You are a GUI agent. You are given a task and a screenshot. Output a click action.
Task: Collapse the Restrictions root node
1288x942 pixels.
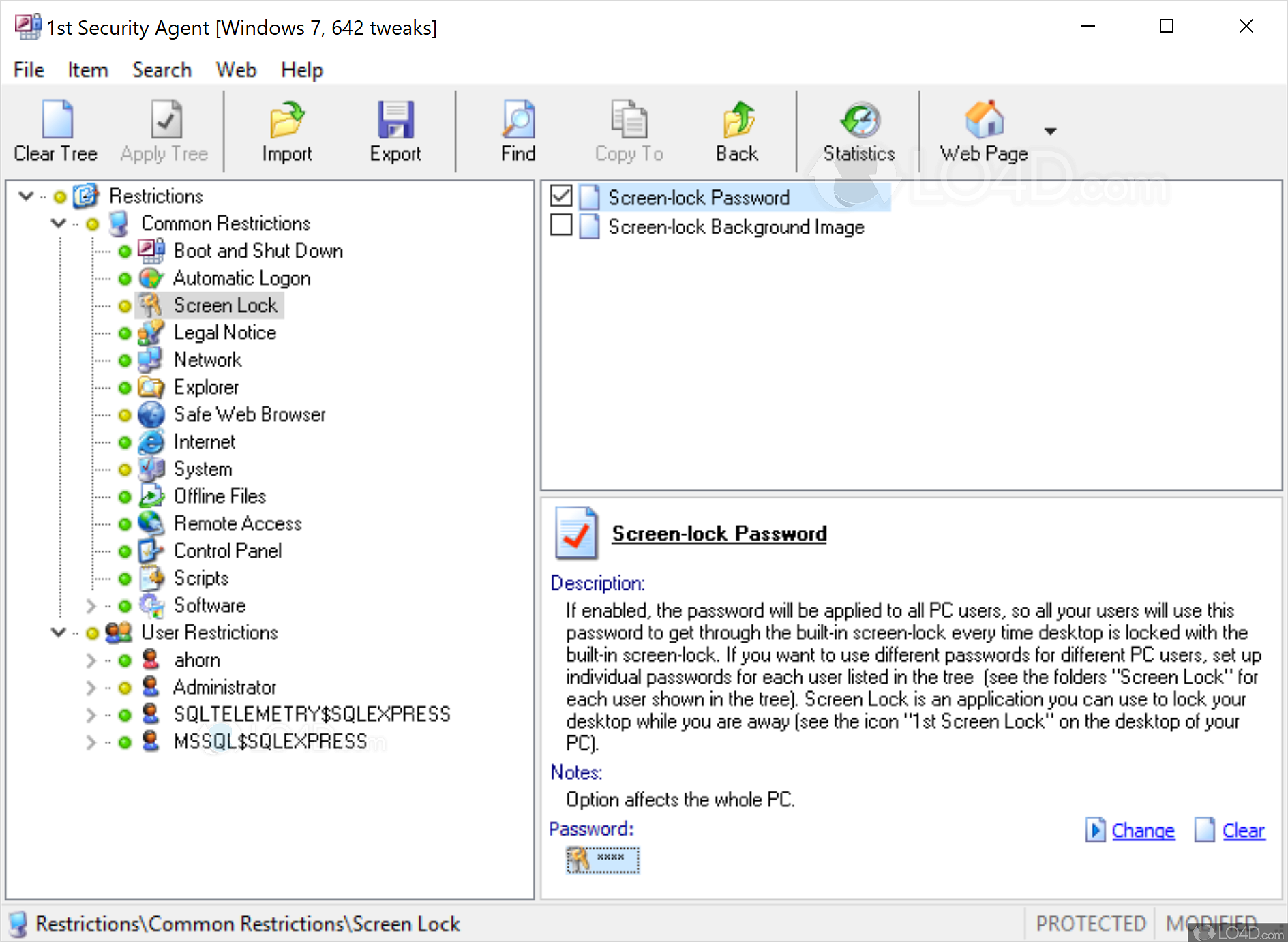[x=27, y=196]
